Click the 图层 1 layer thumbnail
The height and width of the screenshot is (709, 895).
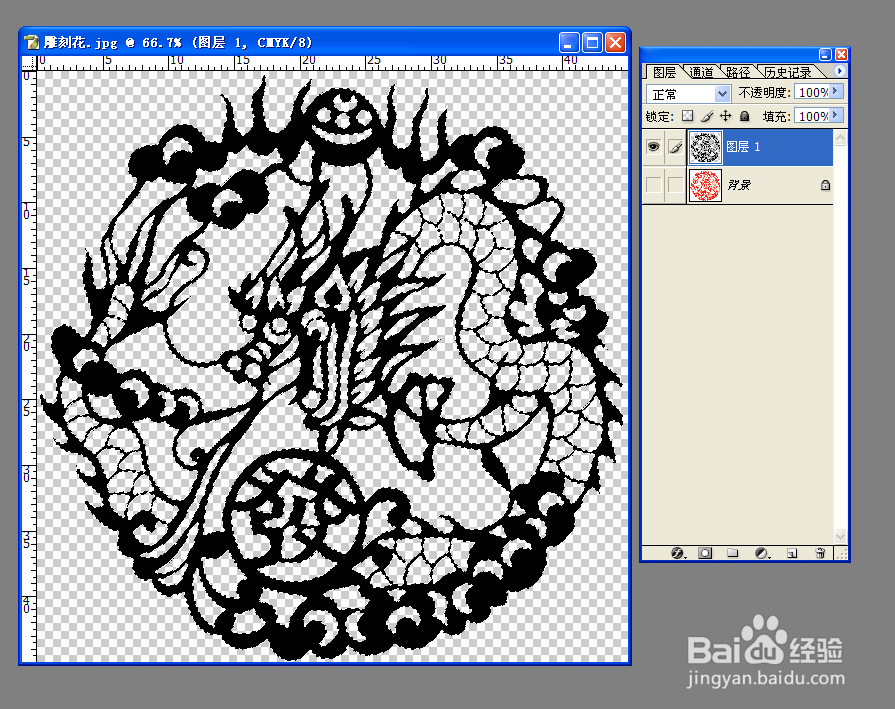point(705,147)
